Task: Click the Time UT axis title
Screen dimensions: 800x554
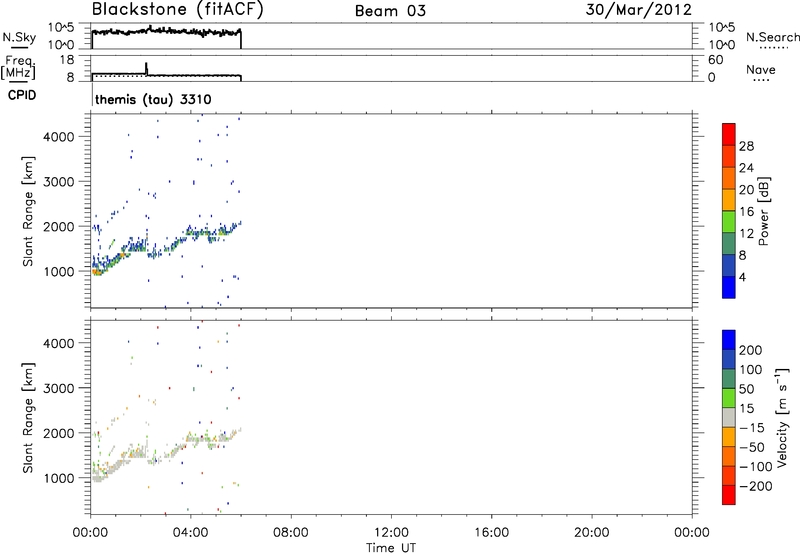Action: [x=391, y=548]
